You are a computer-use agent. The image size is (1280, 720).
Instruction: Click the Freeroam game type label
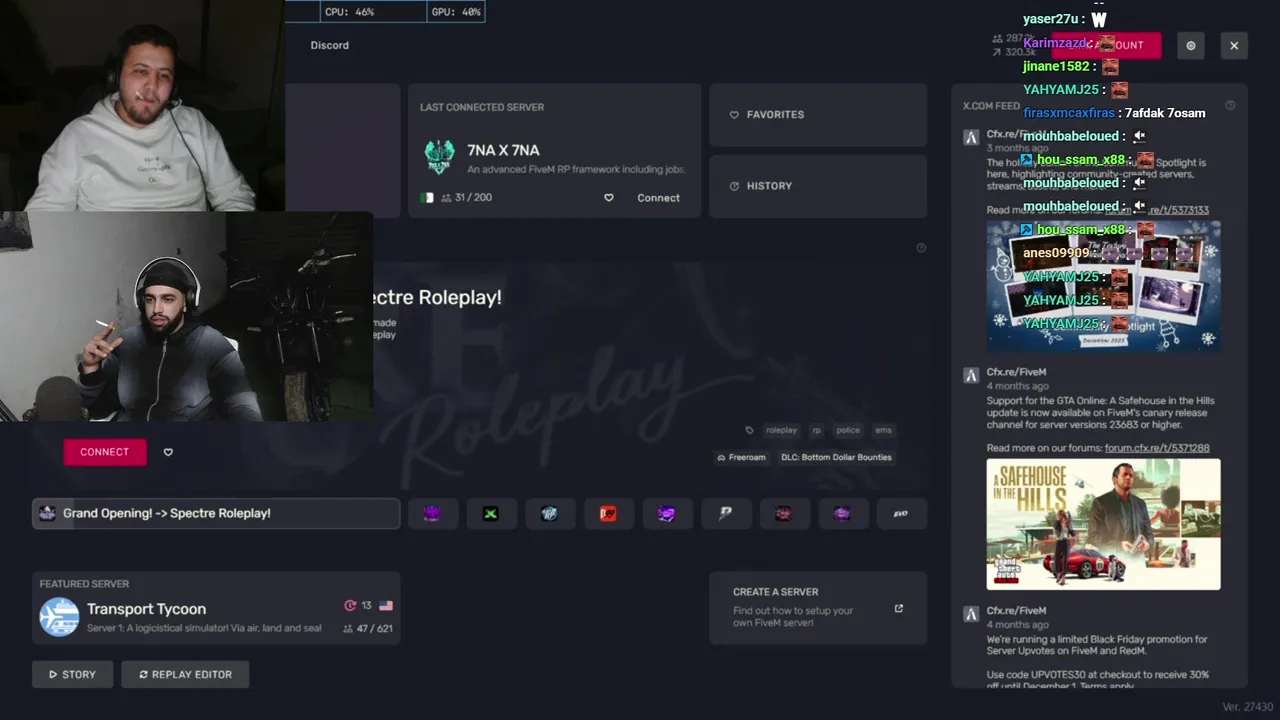741,457
